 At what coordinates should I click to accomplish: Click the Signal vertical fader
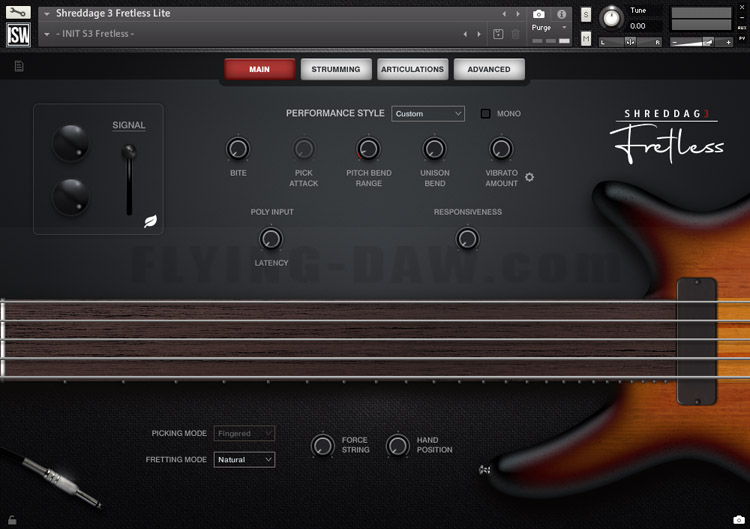tap(129, 179)
